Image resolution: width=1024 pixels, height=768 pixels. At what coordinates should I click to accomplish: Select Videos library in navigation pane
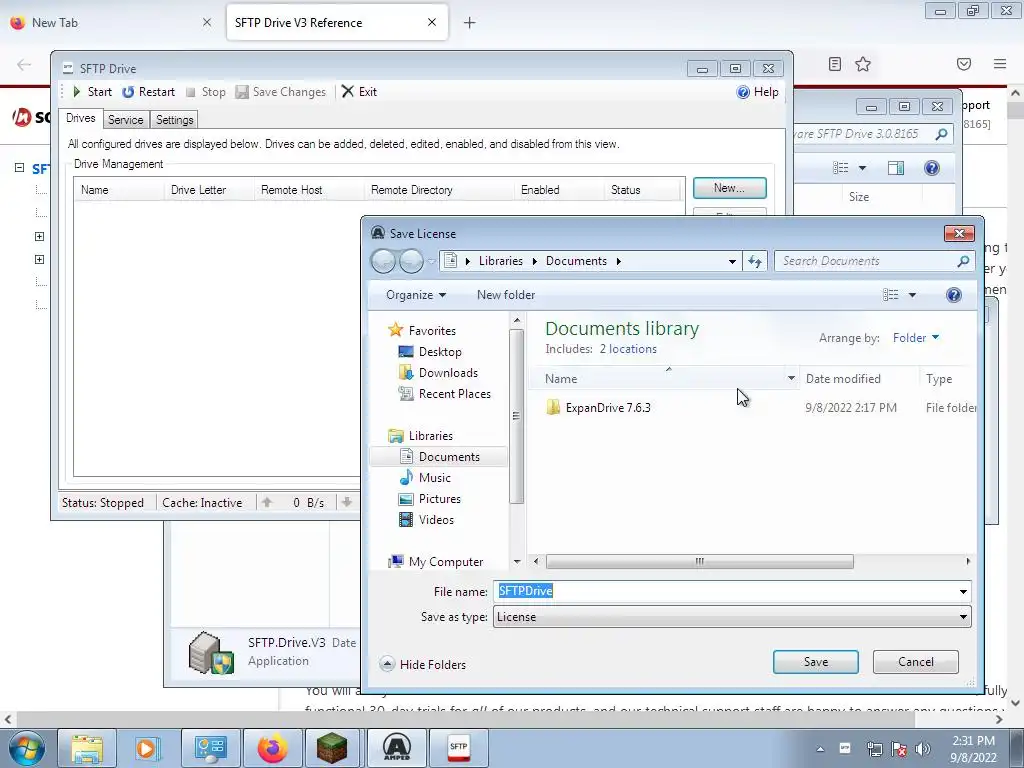pos(426,520)
